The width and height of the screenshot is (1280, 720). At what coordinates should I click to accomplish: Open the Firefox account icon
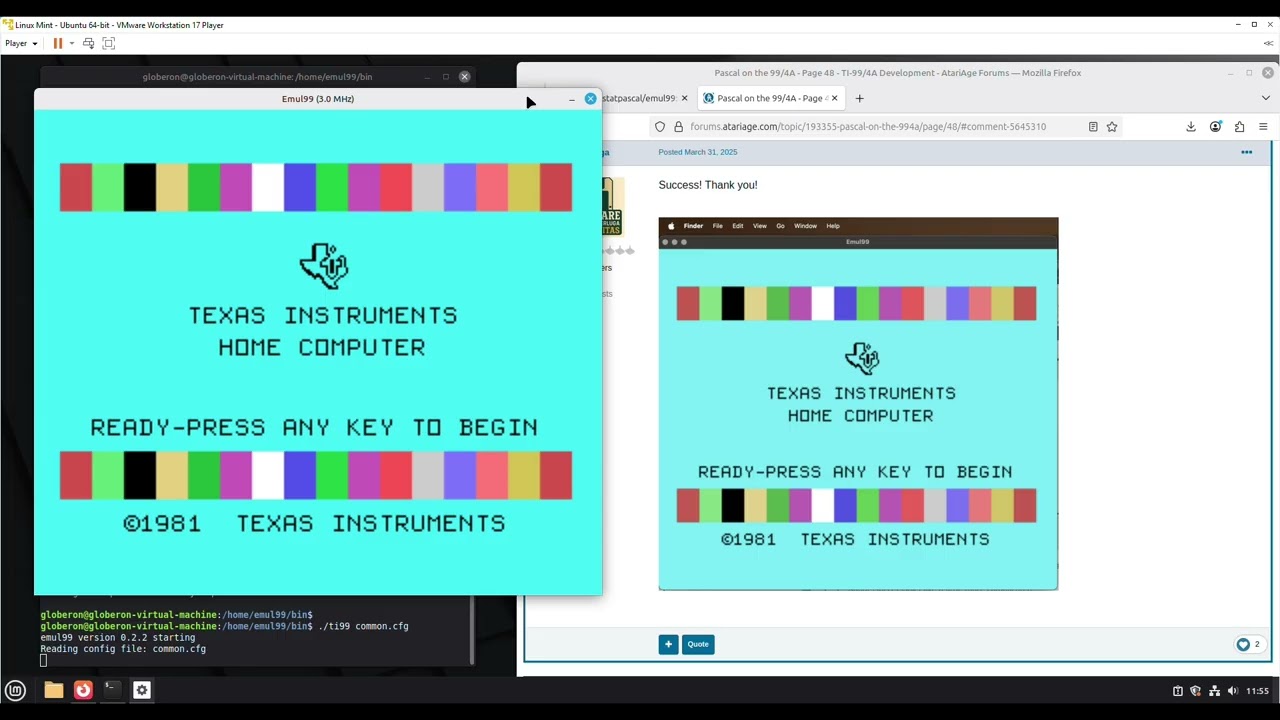(1215, 127)
